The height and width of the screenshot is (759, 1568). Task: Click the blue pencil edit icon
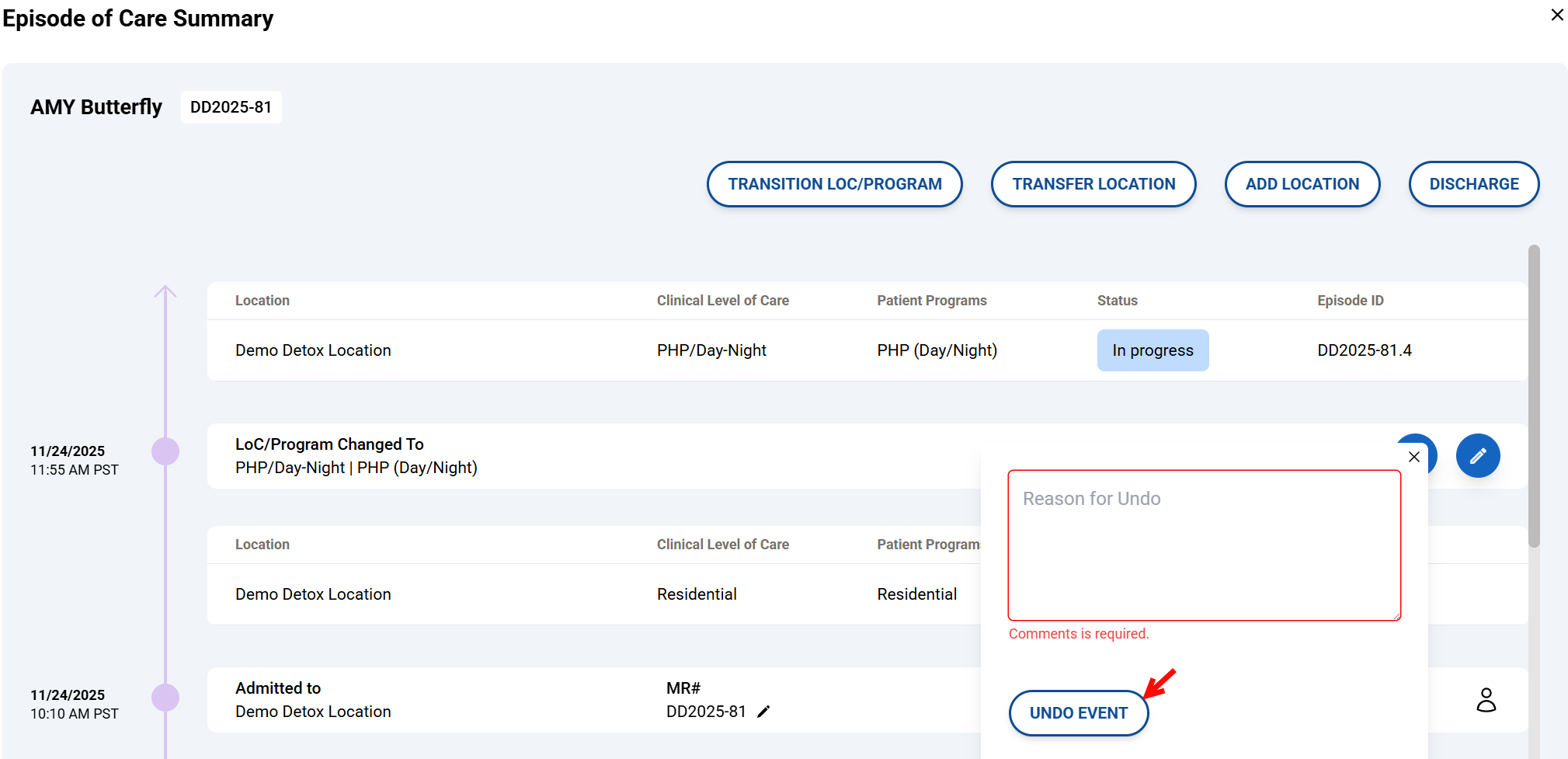pos(1477,456)
